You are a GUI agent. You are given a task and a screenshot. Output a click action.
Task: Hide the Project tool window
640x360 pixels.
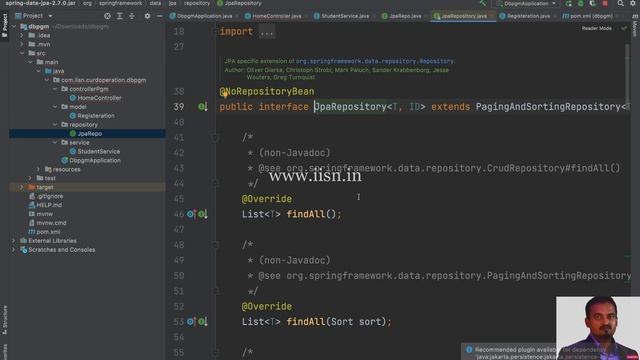point(159,16)
